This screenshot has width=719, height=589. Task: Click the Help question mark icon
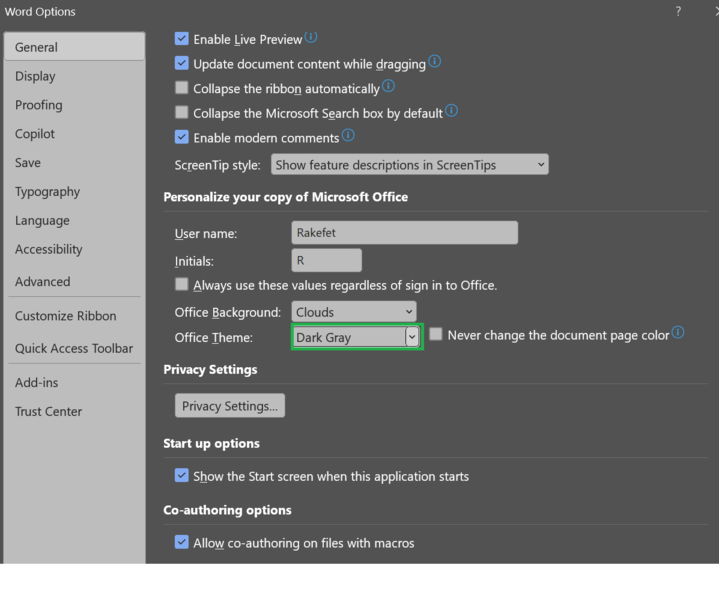pos(678,12)
